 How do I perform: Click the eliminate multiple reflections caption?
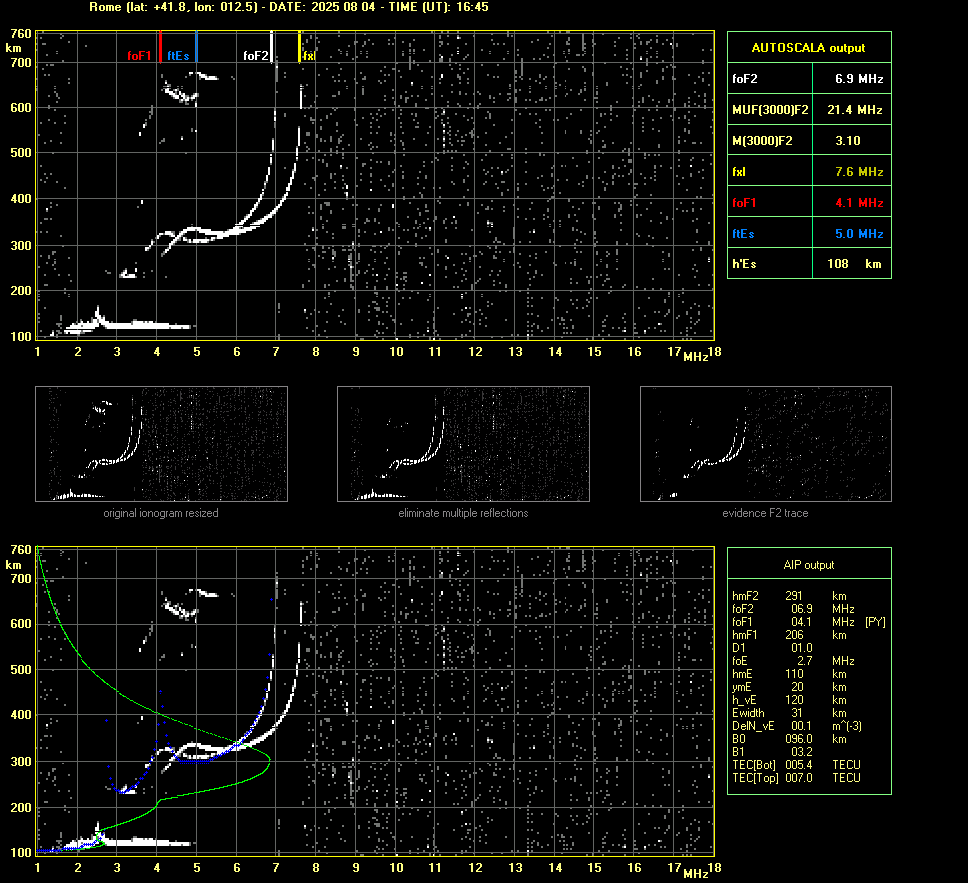click(x=463, y=513)
